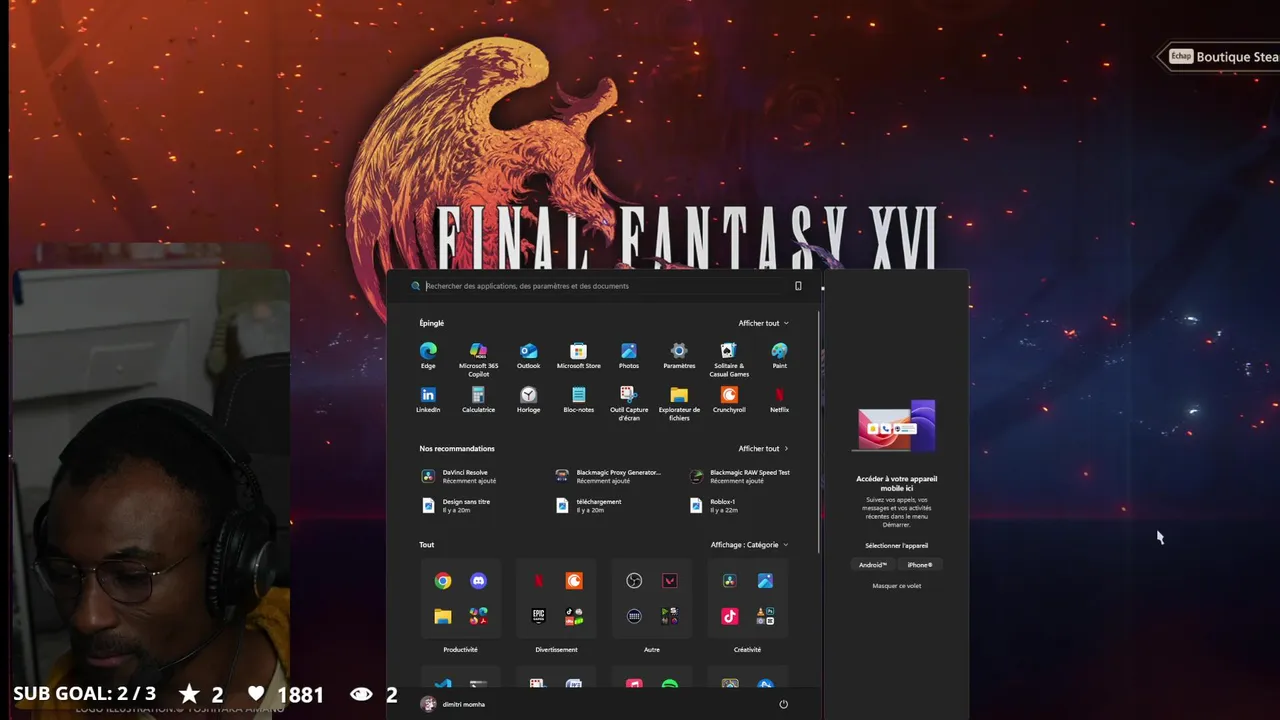Expand Créativité group's extra apps tile
Viewport: 1280px width, 720px height.
(x=765, y=616)
